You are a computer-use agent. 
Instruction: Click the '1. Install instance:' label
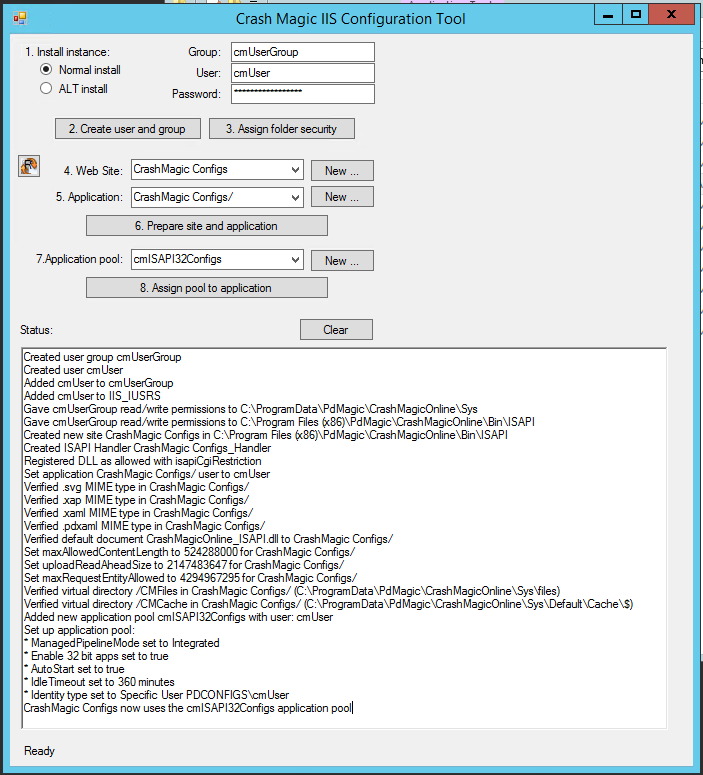67,52
